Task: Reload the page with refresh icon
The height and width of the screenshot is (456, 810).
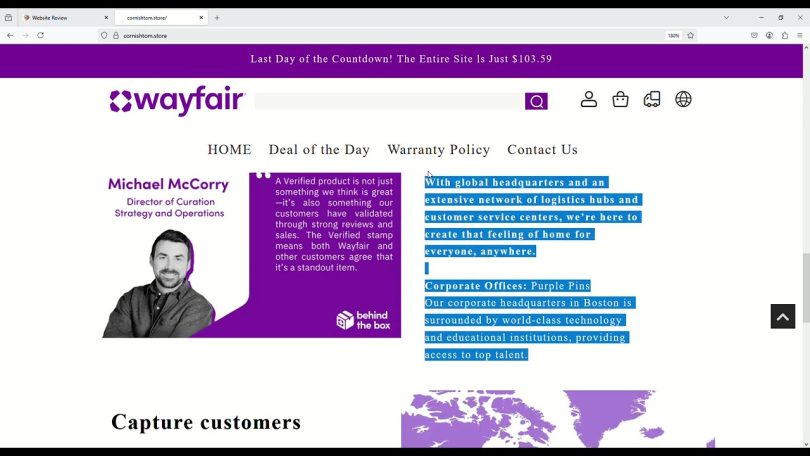Action: 40,36
